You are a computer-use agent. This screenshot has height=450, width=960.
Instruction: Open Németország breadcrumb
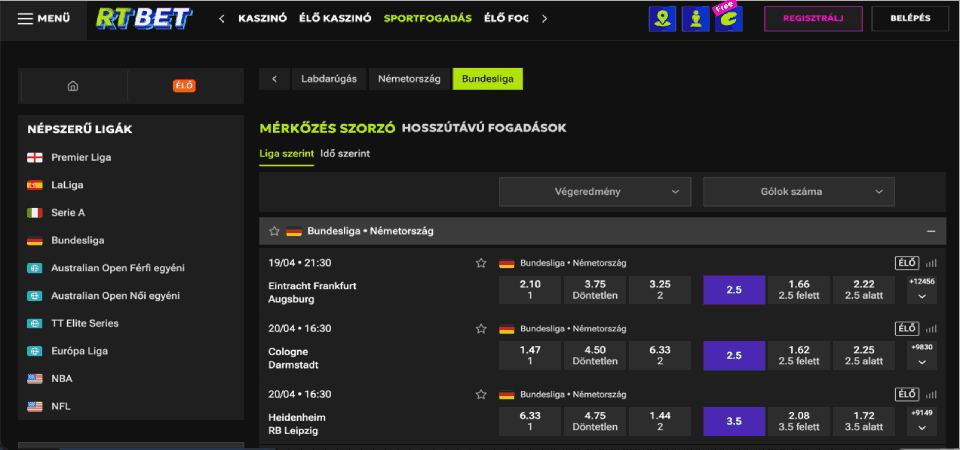pyautogui.click(x=409, y=79)
